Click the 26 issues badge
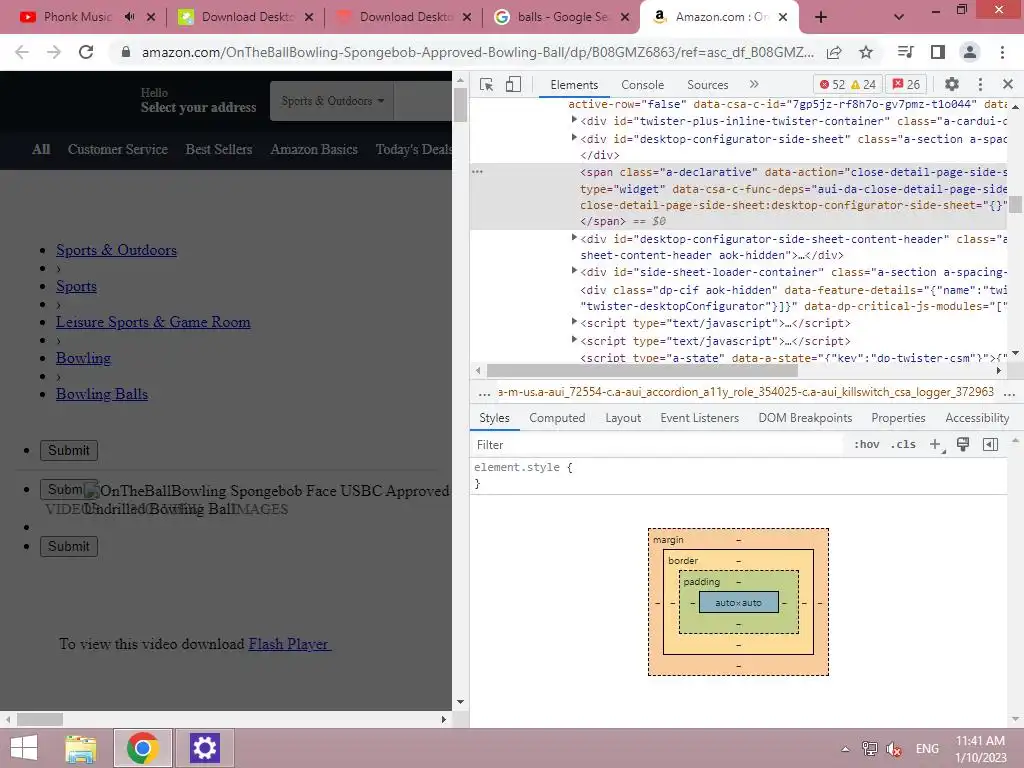 click(x=906, y=84)
